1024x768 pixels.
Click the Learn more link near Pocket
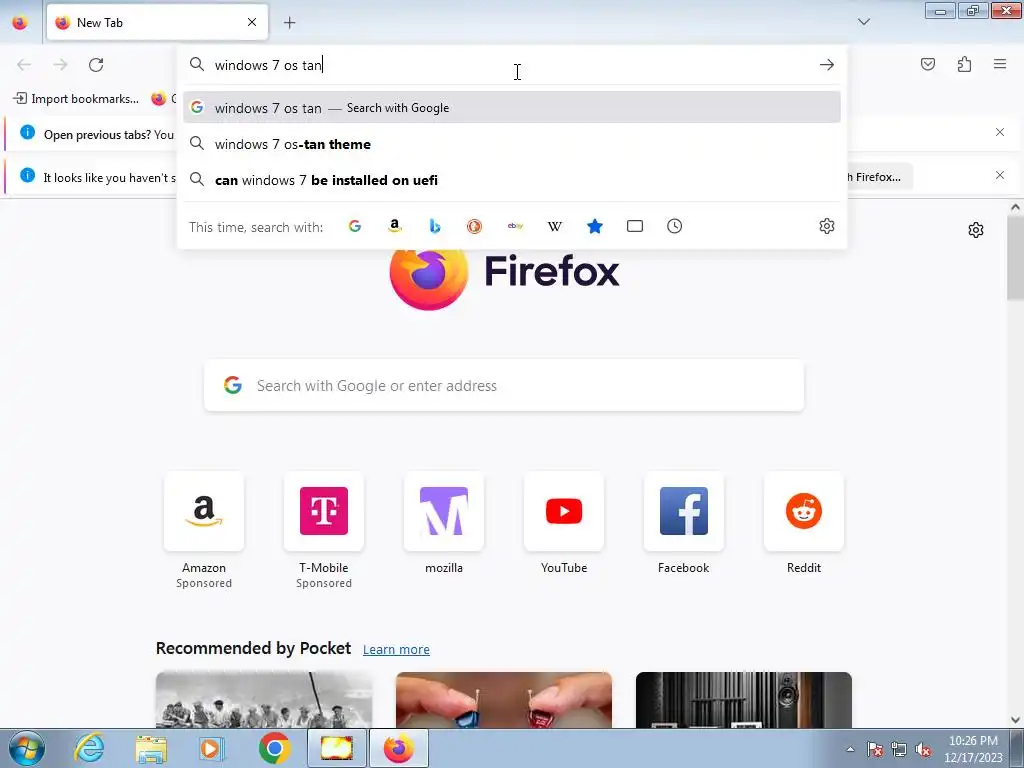[396, 649]
